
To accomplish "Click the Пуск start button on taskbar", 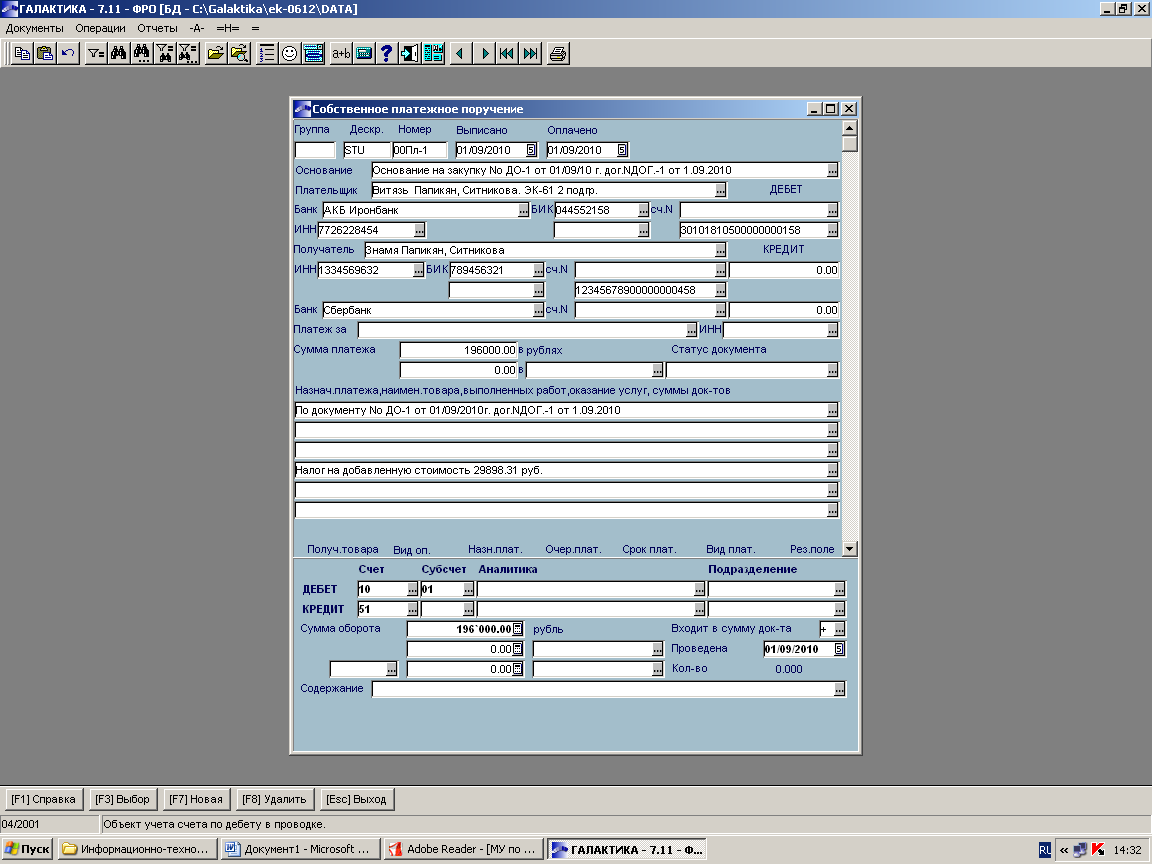I will click(27, 849).
